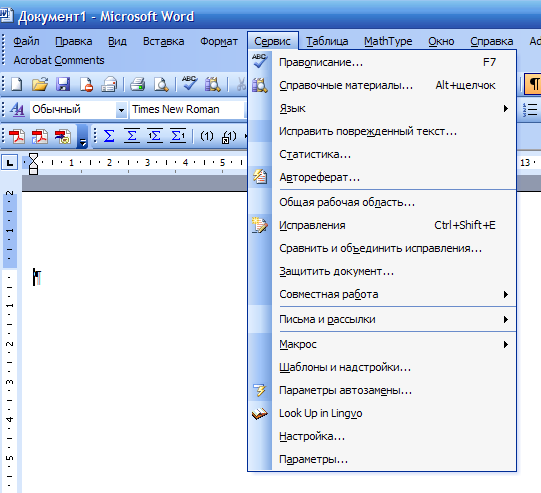Convert to PDF and send for review
This screenshot has height=493, width=541.
(x=63, y=136)
